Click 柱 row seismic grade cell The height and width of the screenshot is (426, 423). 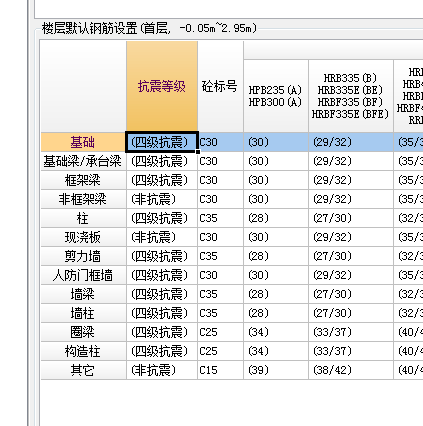(x=162, y=218)
